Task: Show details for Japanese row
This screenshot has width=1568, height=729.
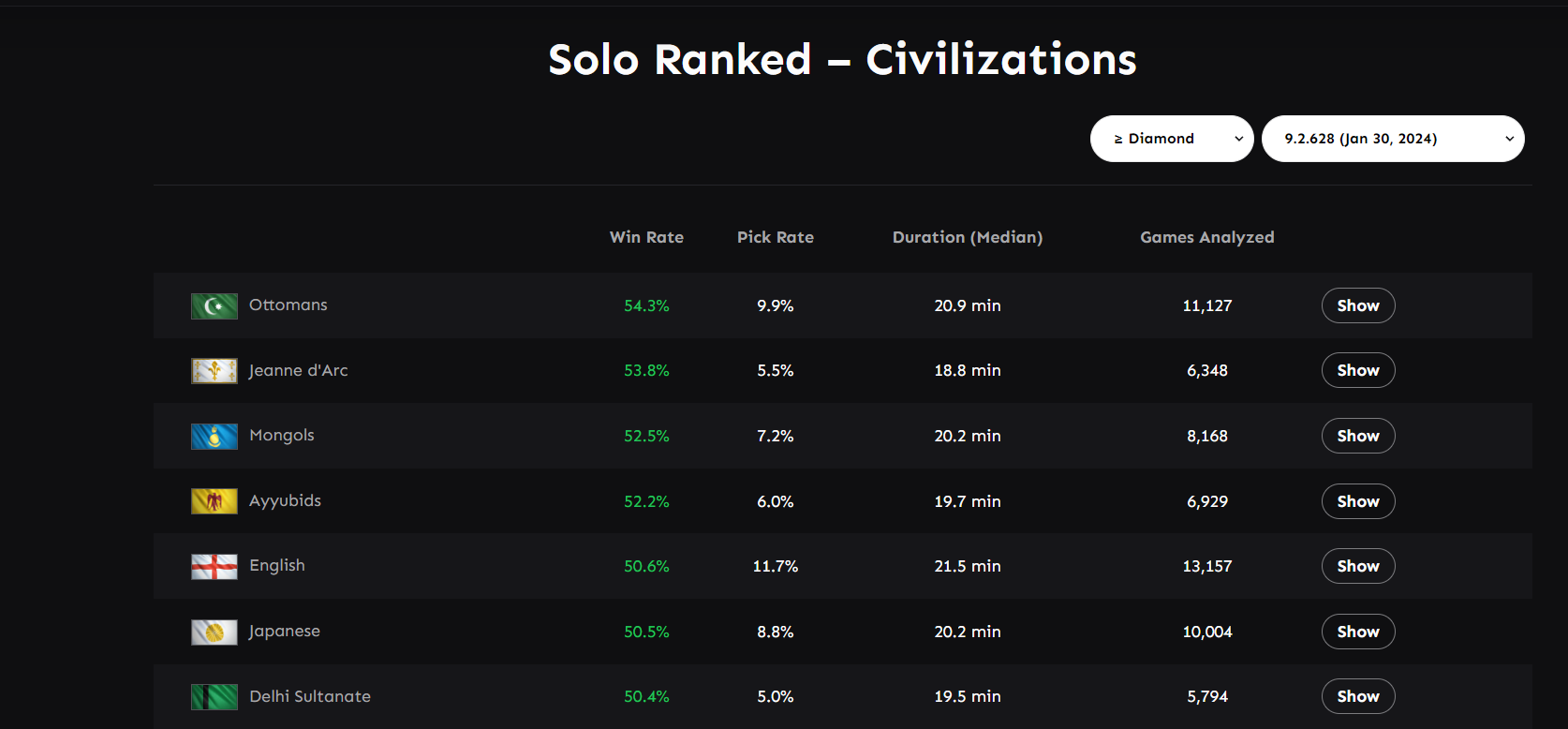Action: [1358, 632]
